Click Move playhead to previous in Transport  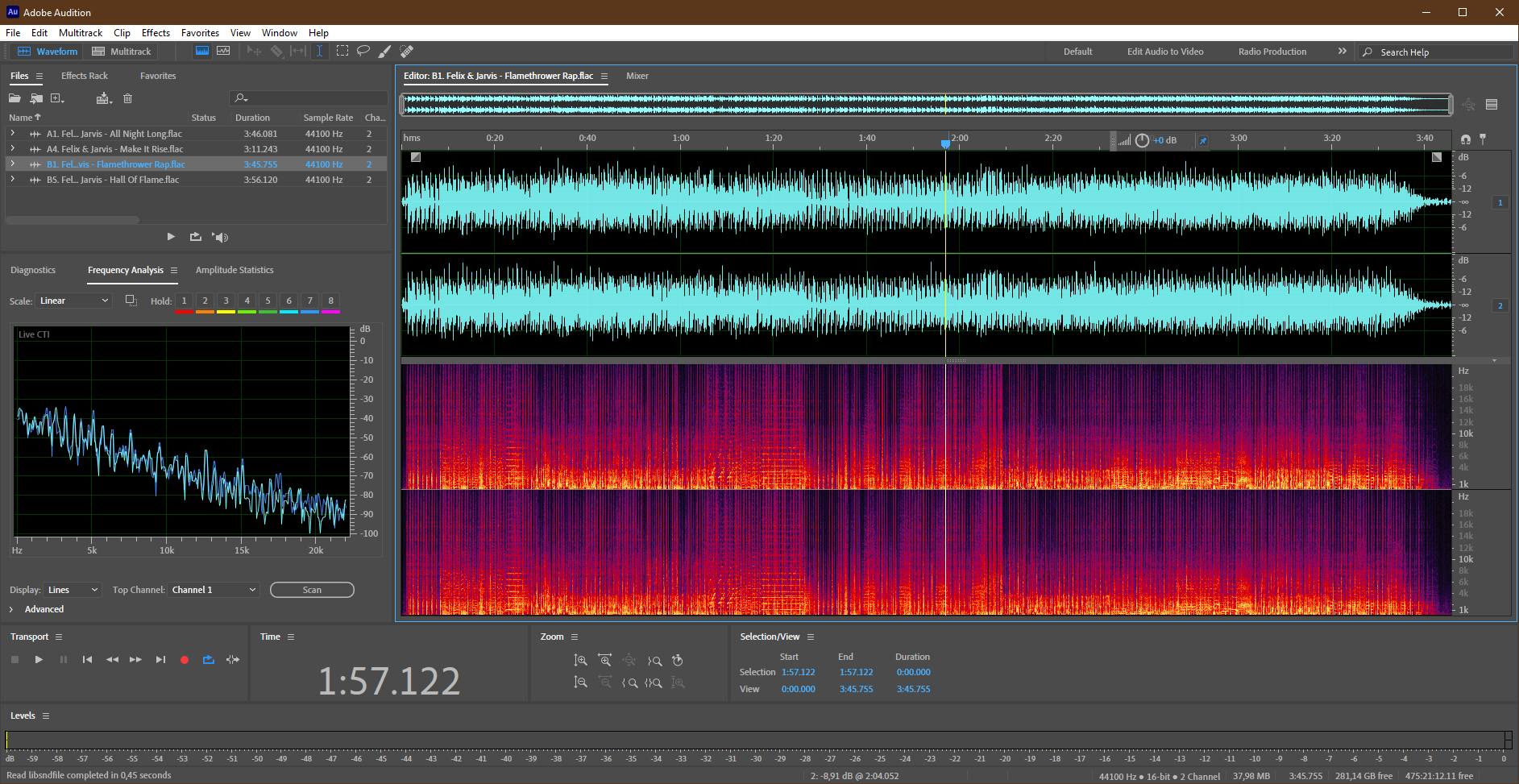point(87,659)
